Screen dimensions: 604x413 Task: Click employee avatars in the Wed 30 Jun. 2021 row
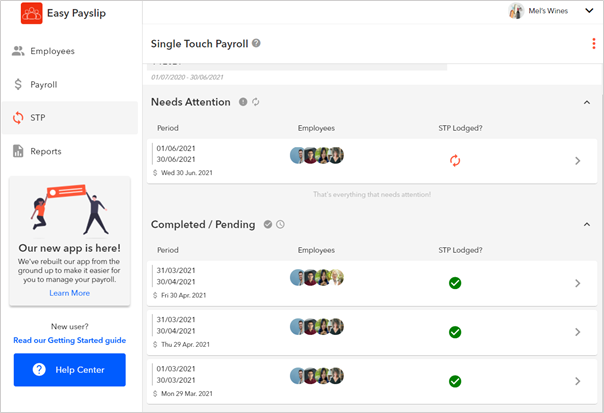tap(317, 156)
